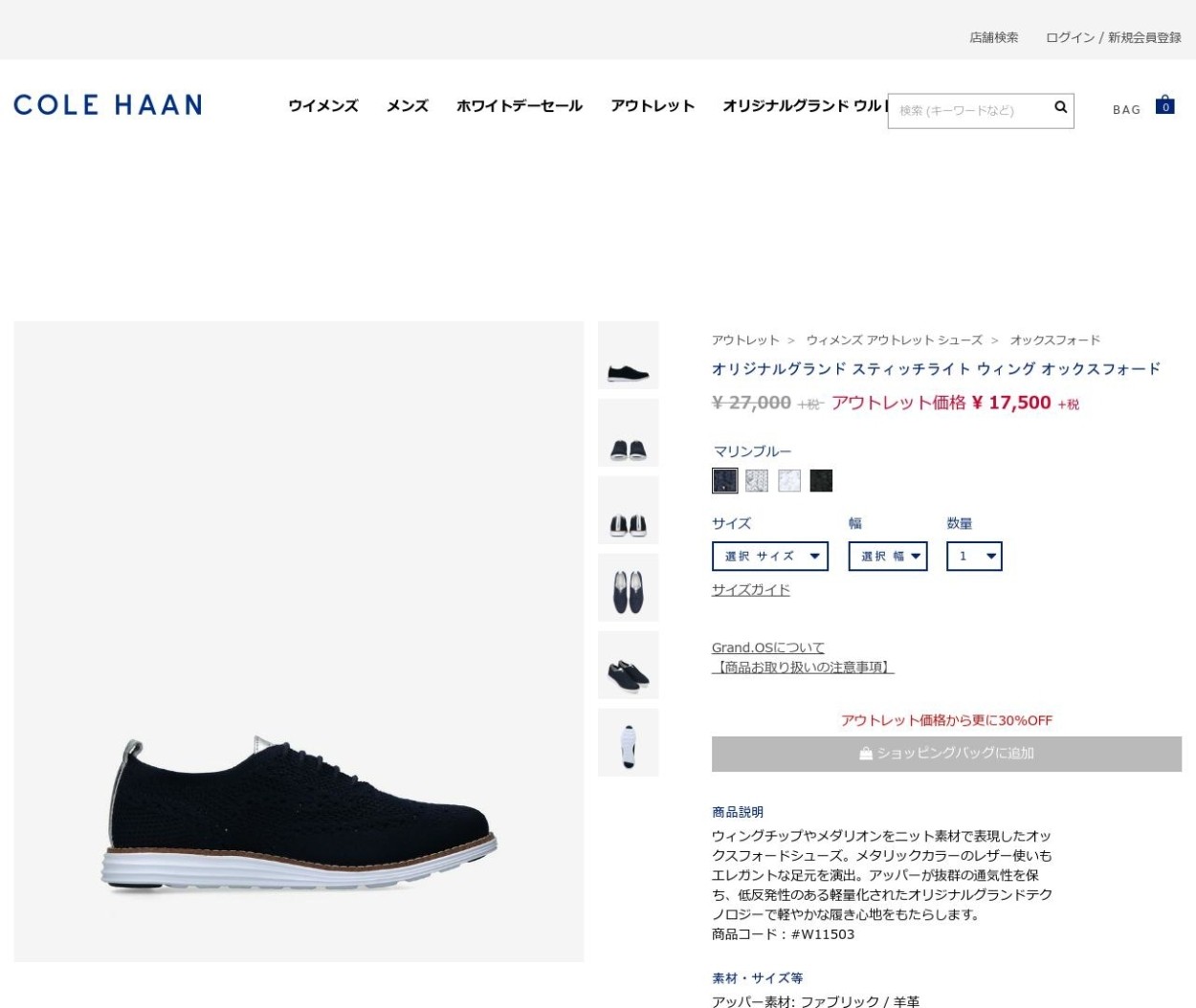Image resolution: width=1196 pixels, height=1008 pixels.
Task: Open the ウイメンズ menu
Action: pyautogui.click(x=323, y=106)
